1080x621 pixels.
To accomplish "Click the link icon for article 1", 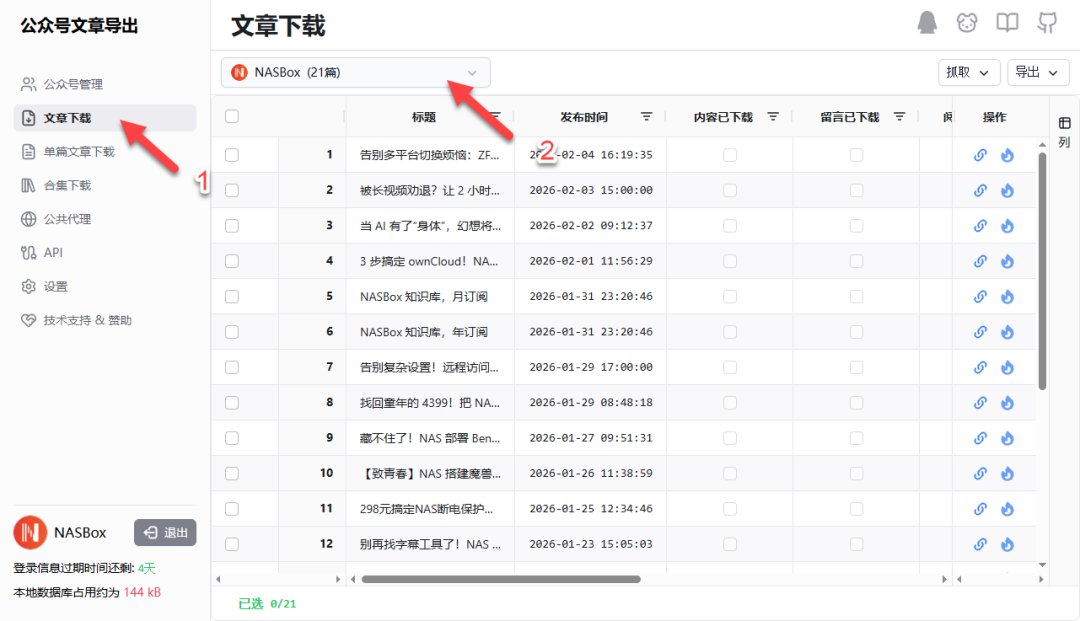I will pyautogui.click(x=980, y=155).
